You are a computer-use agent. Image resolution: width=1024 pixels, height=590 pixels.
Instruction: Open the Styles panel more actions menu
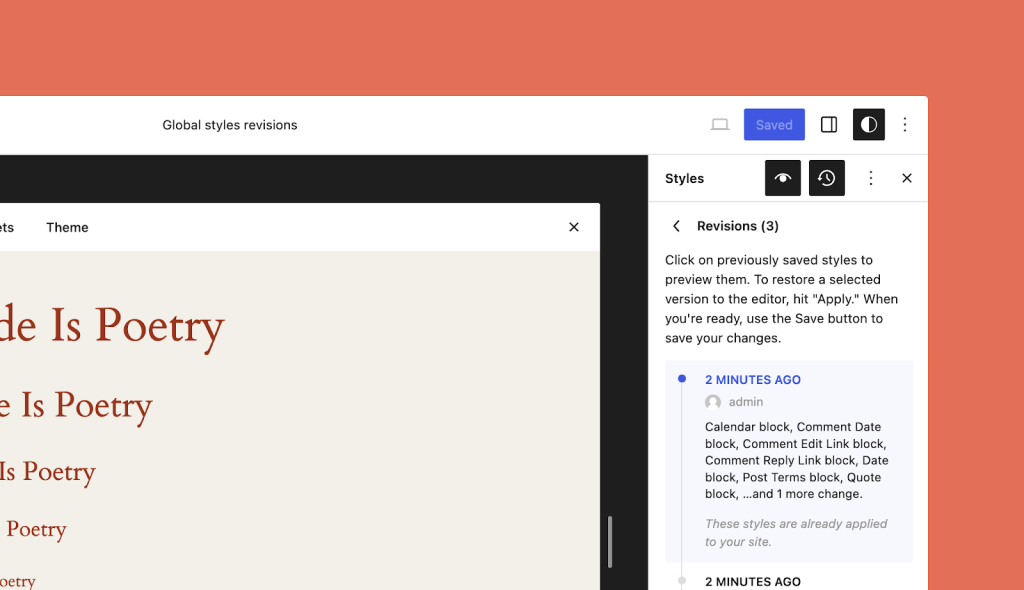870,178
